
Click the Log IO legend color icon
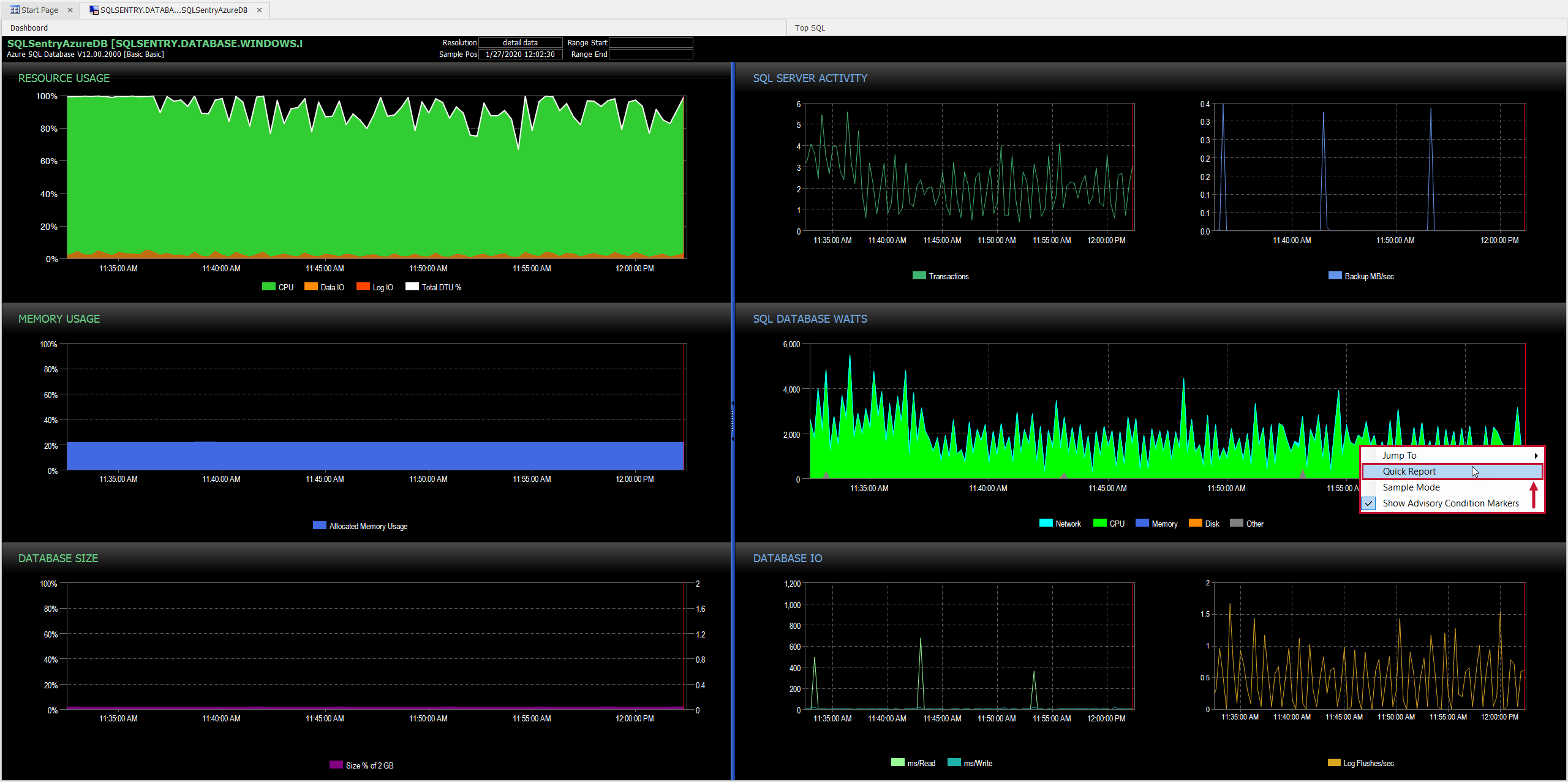click(363, 287)
